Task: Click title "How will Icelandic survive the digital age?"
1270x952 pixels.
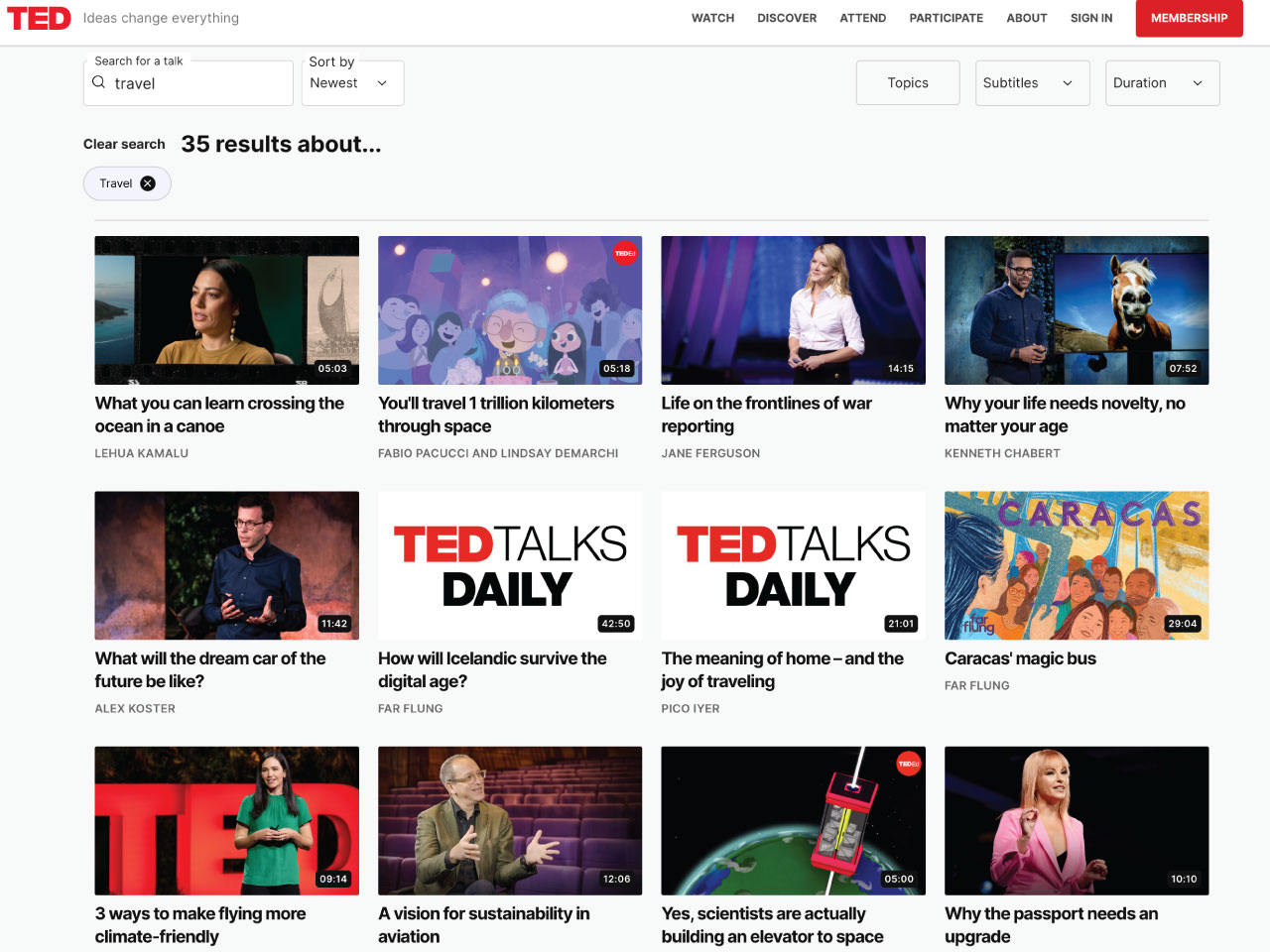Action: point(492,669)
